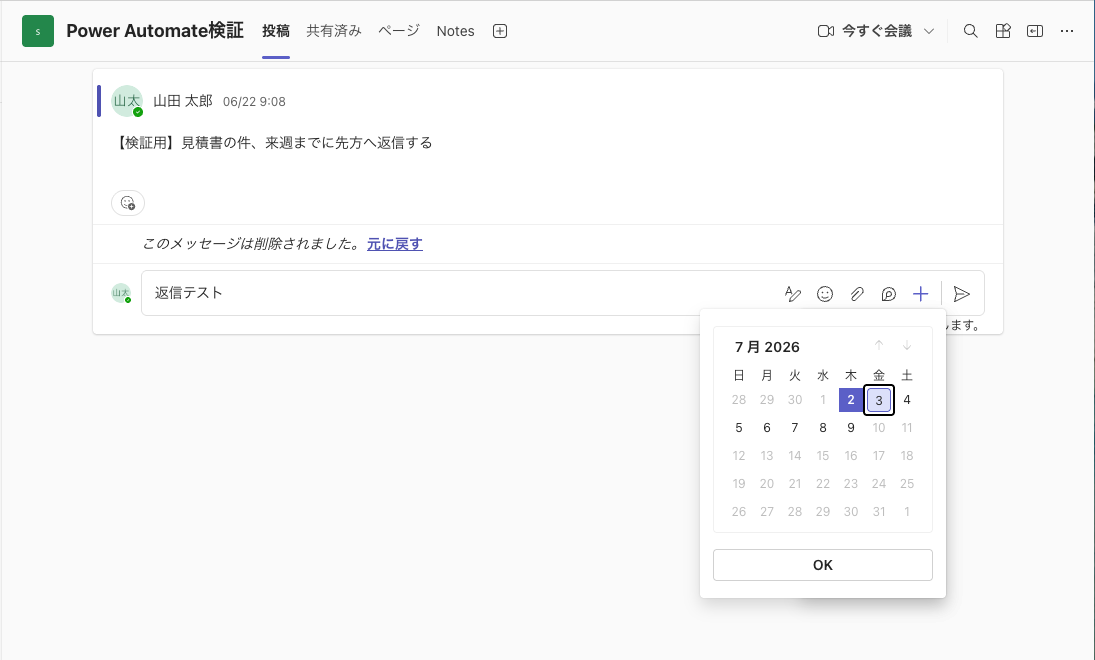Open the channel search magnifier icon
Screen dimensions: 1095x660
click(970, 31)
